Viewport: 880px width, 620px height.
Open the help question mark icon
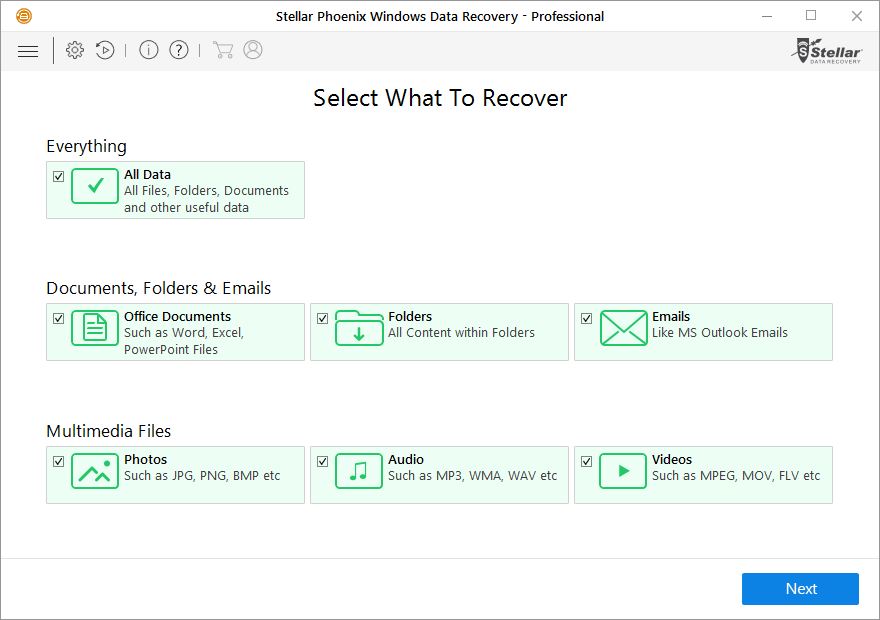pos(178,49)
